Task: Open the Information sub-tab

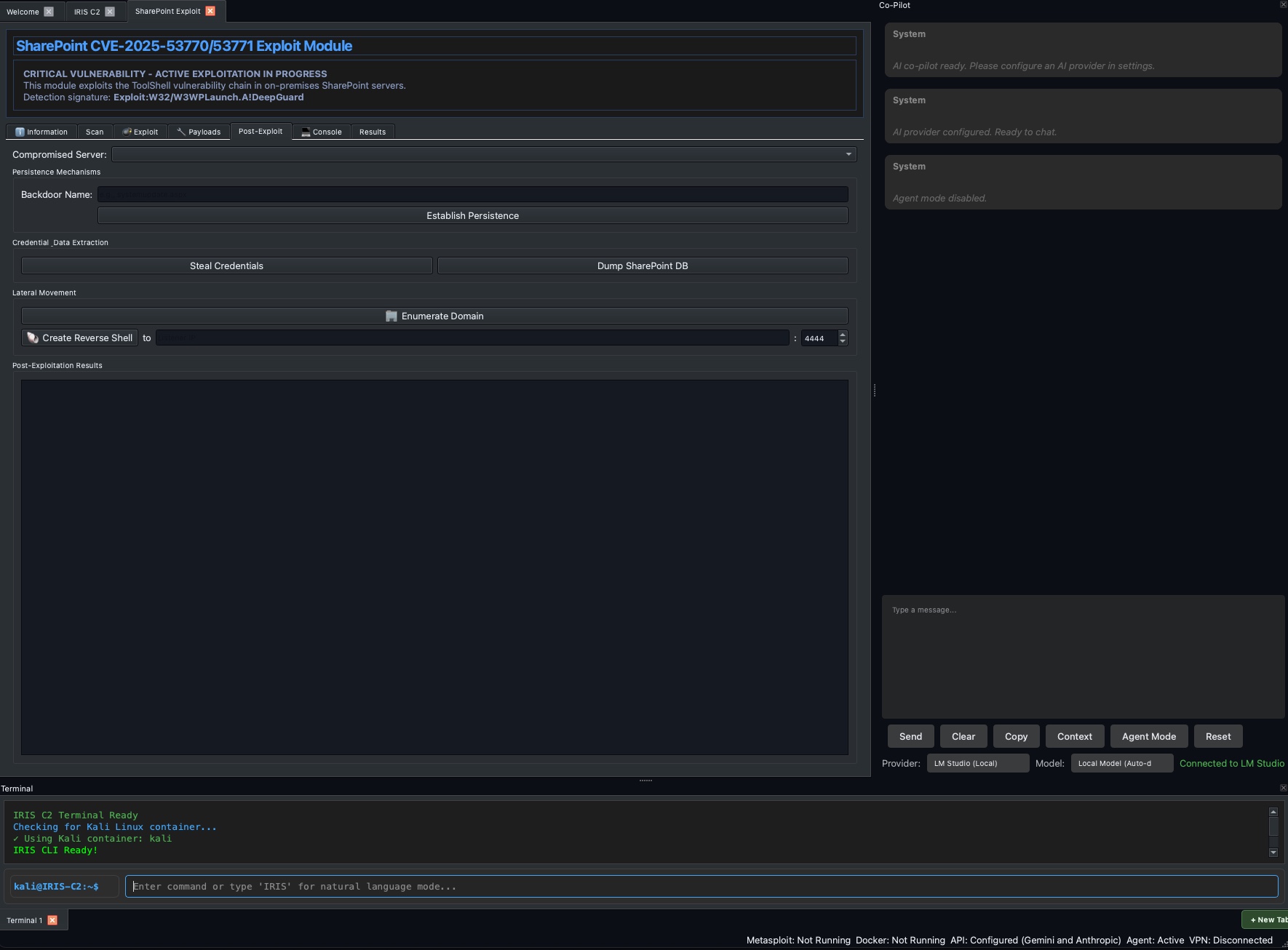Action: click(41, 132)
